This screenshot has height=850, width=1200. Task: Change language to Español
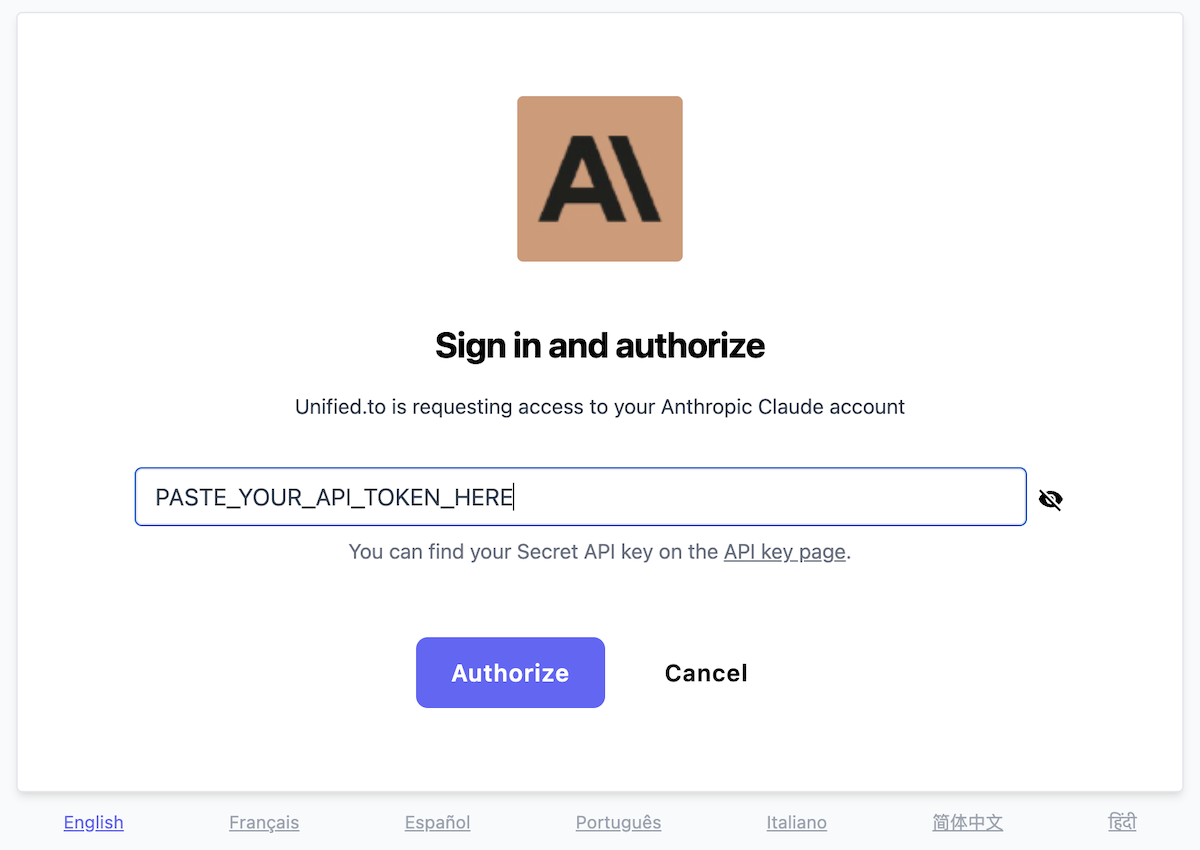[437, 822]
